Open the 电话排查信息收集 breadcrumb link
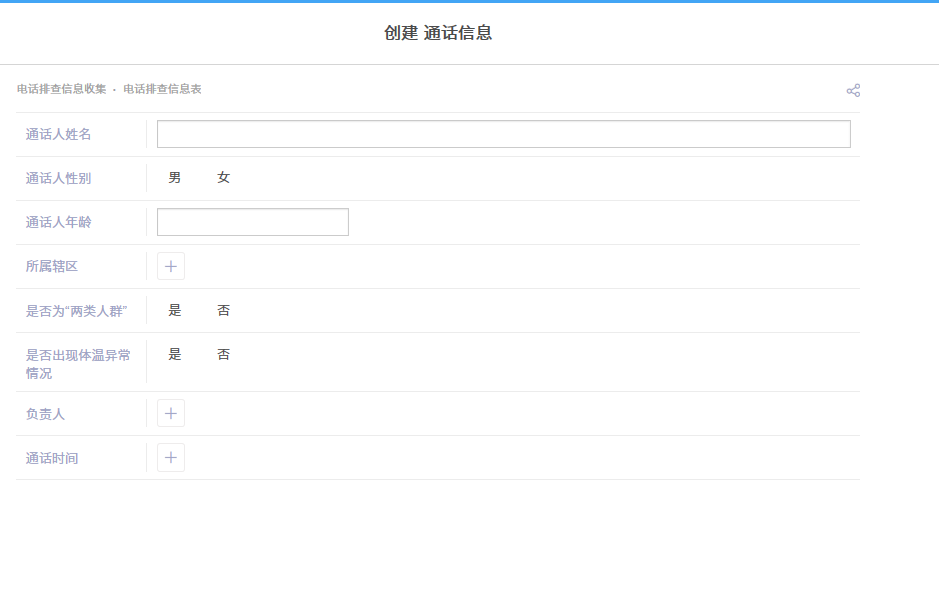The width and height of the screenshot is (939, 613). coord(62,89)
